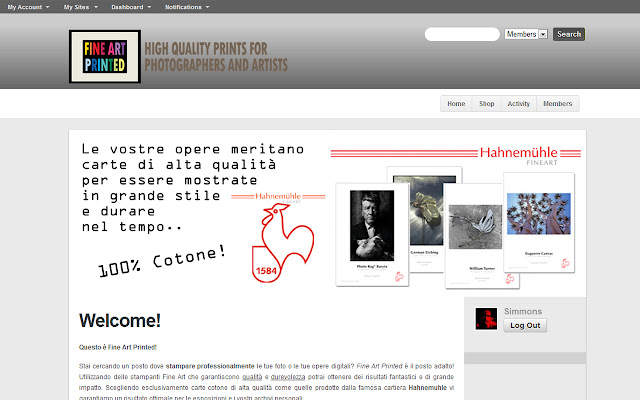The image size is (640, 400).
Task: Click the Welcome! heading
Action: click(x=120, y=320)
